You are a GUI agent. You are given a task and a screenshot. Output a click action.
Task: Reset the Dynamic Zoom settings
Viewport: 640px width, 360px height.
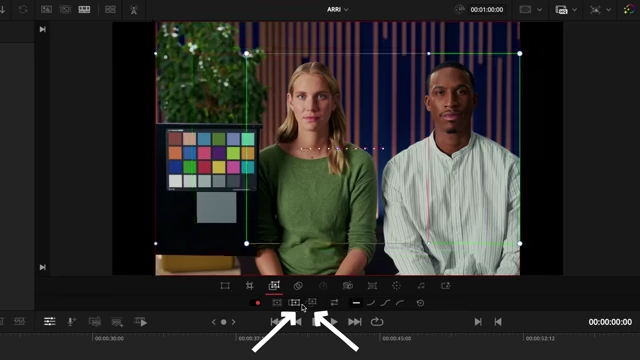420,303
